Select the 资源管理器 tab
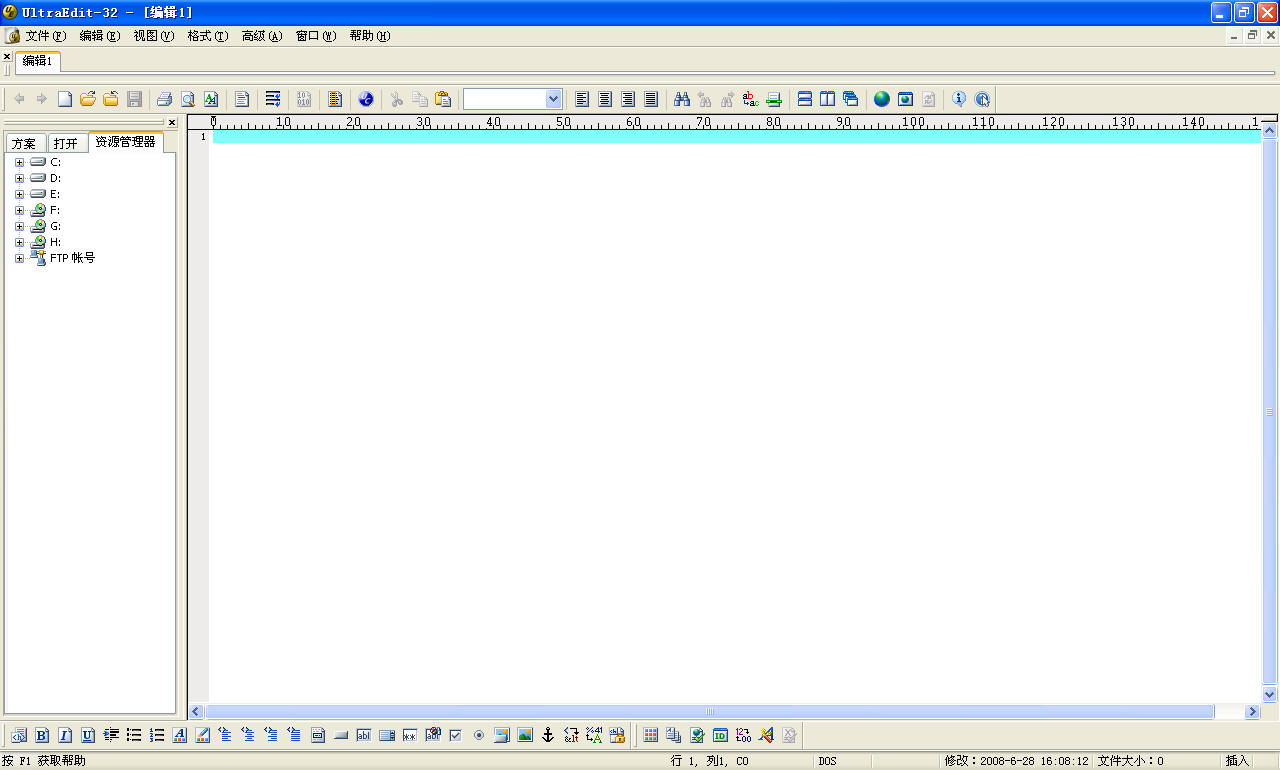Viewport: 1280px width, 770px height. (126, 142)
